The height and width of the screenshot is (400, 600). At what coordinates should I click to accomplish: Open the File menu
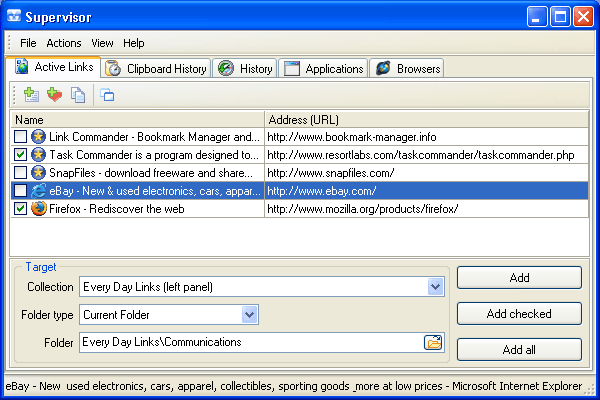(x=28, y=43)
